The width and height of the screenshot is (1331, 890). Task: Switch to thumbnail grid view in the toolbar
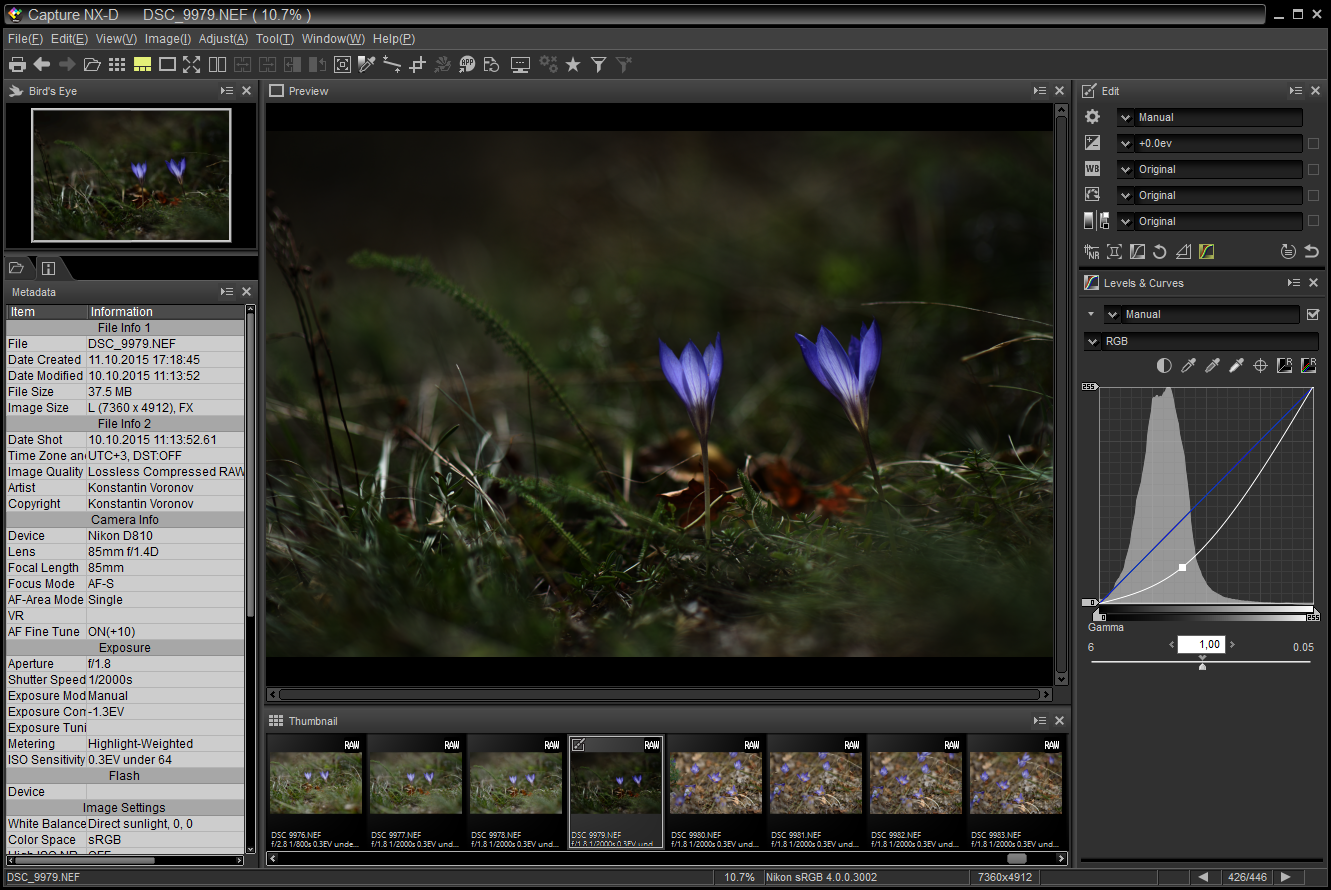(117, 65)
